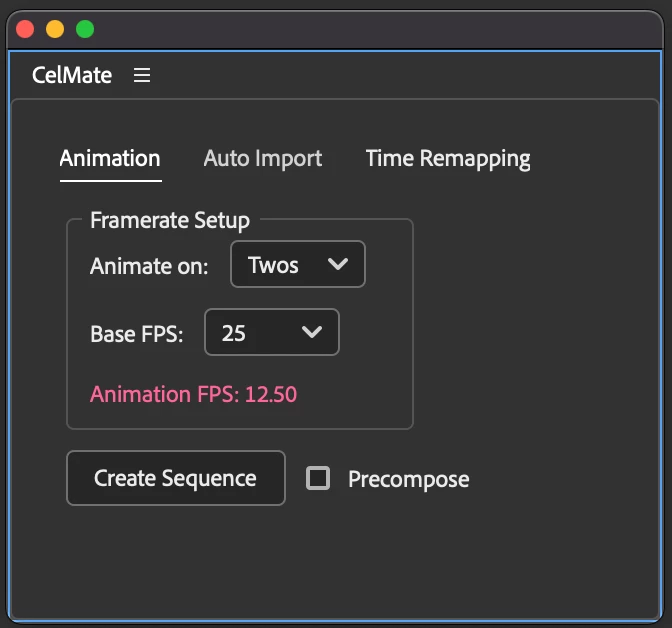This screenshot has width=672, height=628.
Task: Switch to the Animation tab
Action: coord(110,159)
